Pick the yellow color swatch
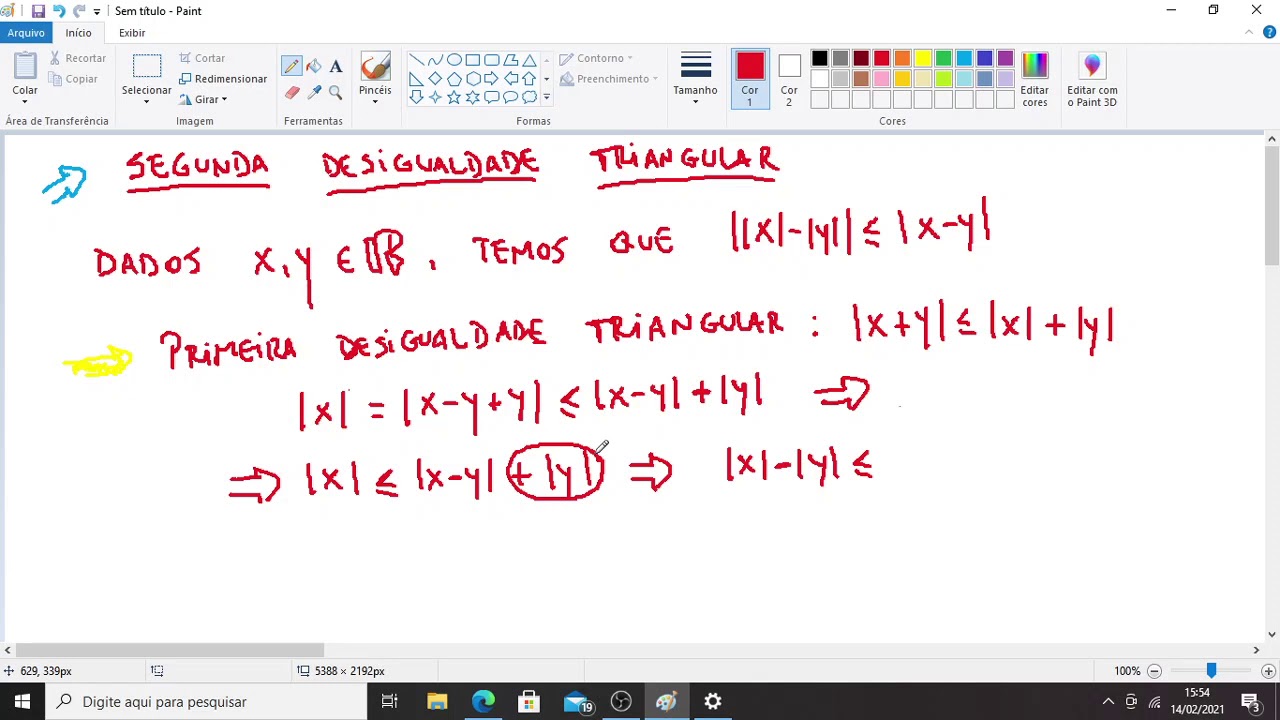Viewport: 1280px width, 720px height. click(x=923, y=59)
